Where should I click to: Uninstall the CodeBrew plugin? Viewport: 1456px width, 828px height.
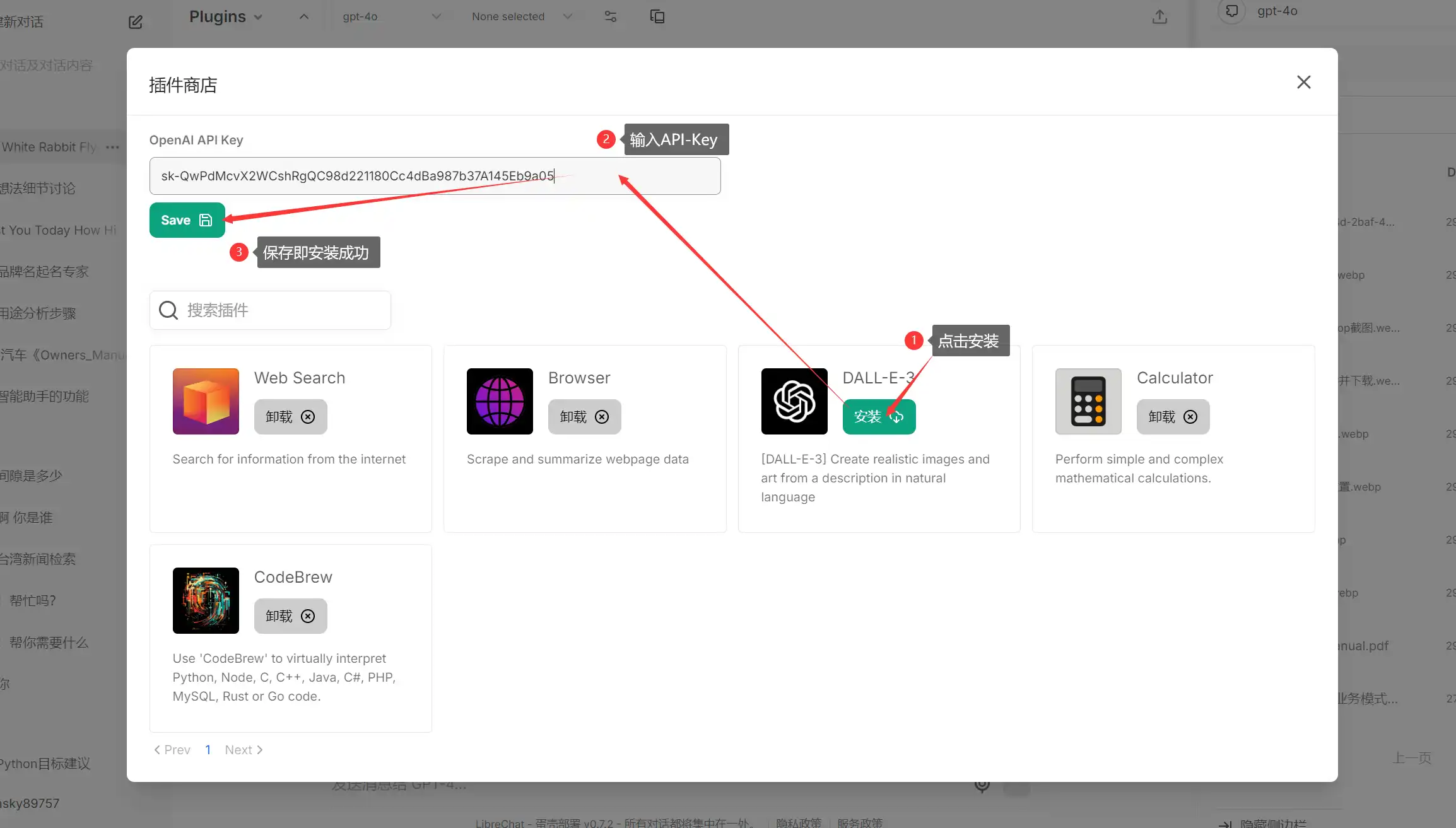point(290,616)
